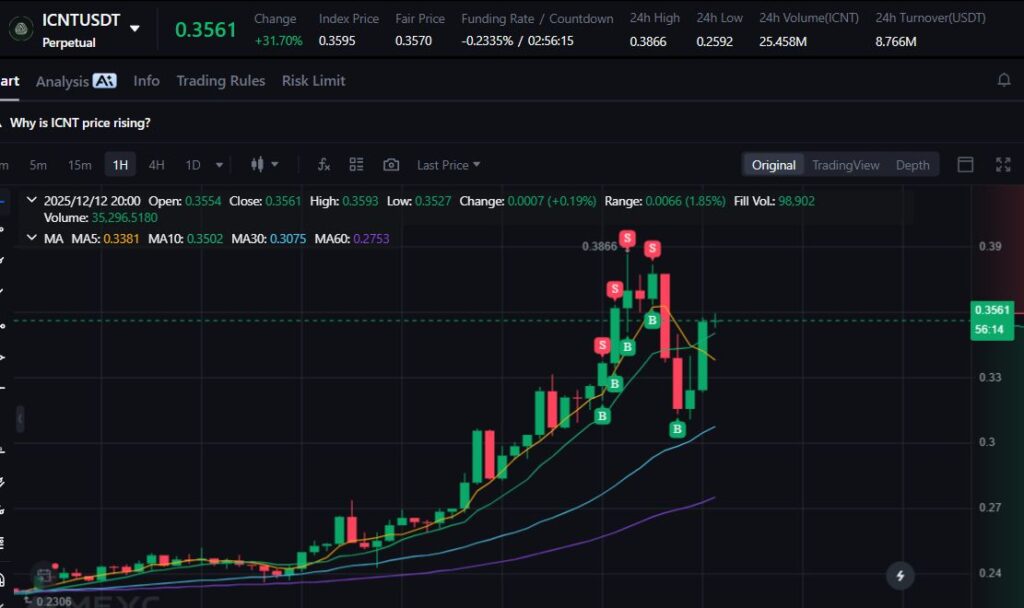The height and width of the screenshot is (608, 1024).
Task: Open the indicators (fx) menu
Action: [x=324, y=165]
